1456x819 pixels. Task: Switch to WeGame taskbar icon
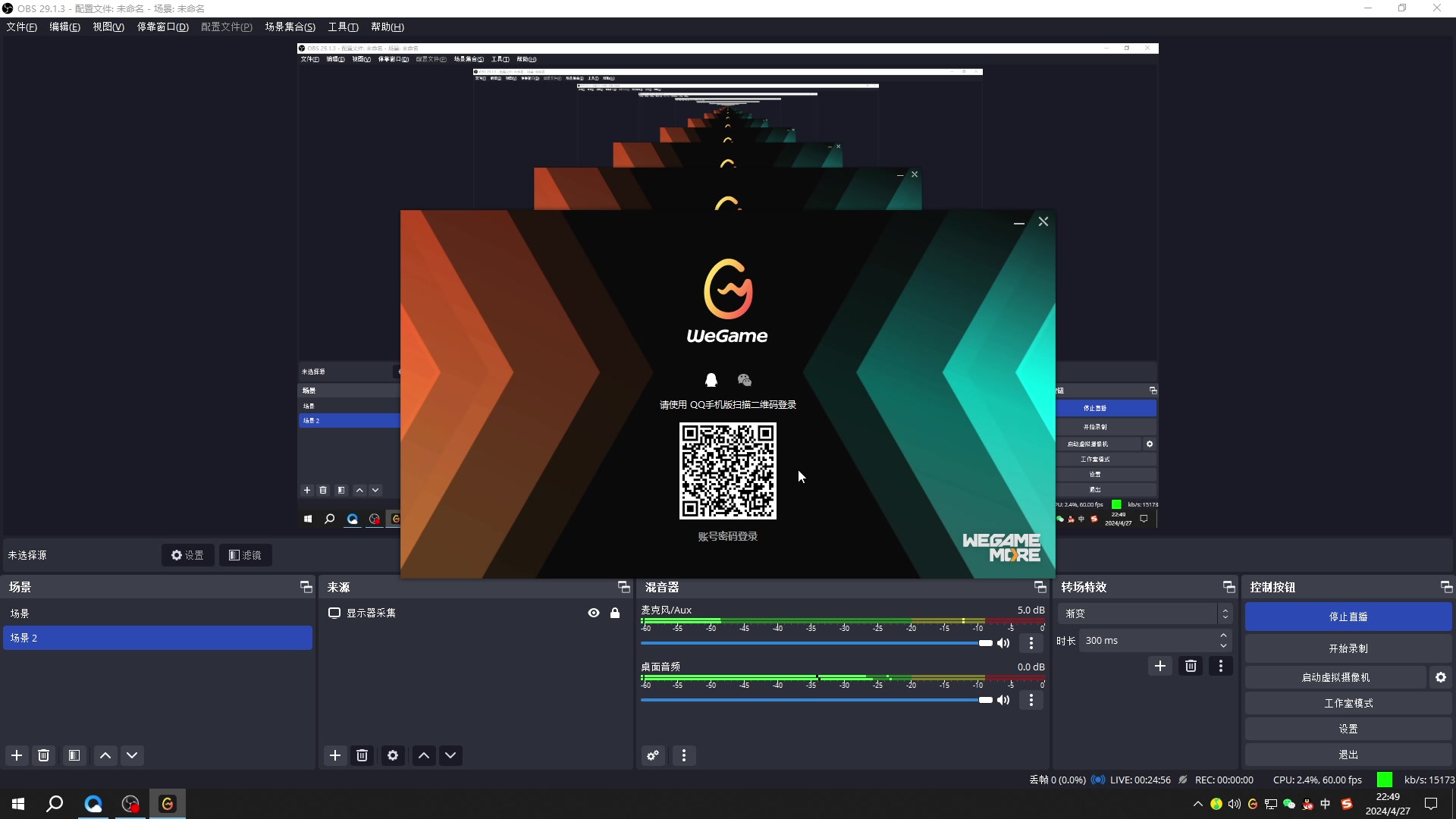pos(168,804)
